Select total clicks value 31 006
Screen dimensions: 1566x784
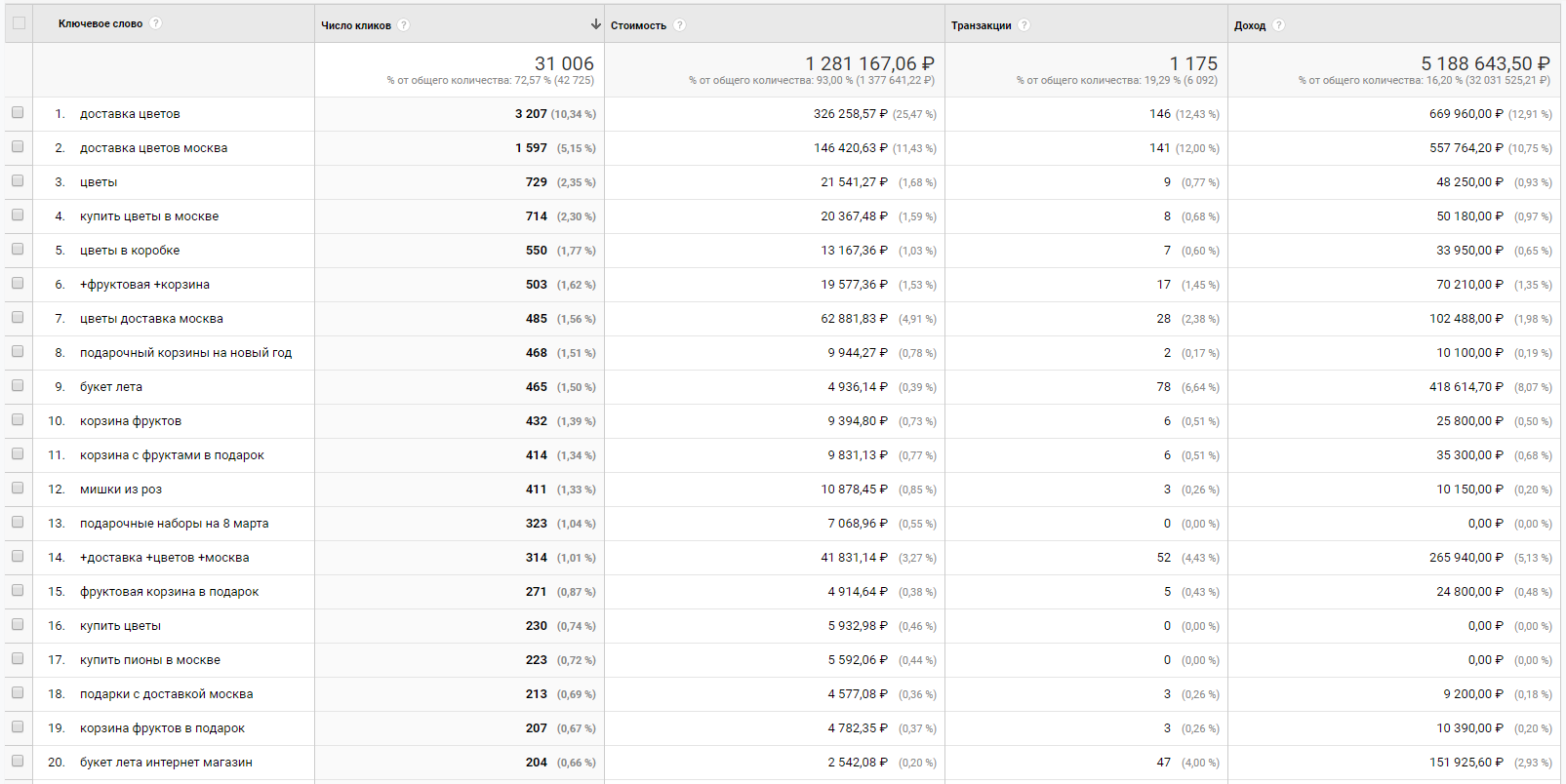564,63
